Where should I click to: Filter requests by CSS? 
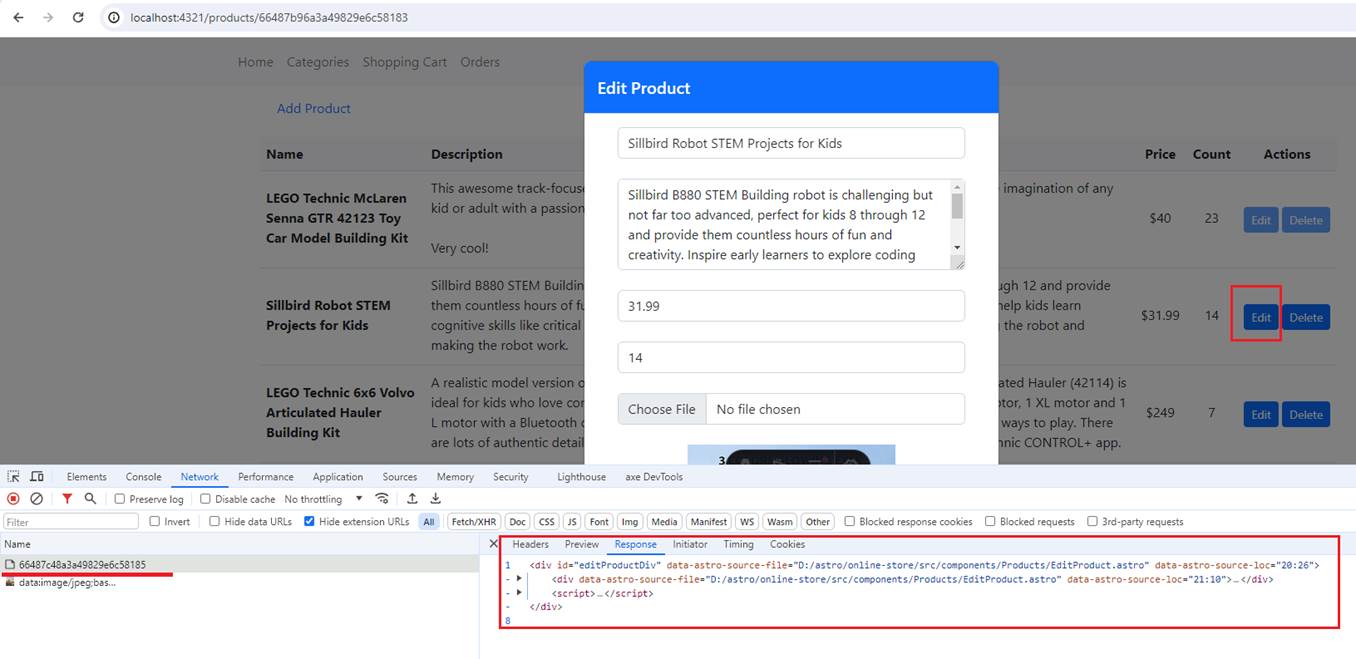[546, 521]
